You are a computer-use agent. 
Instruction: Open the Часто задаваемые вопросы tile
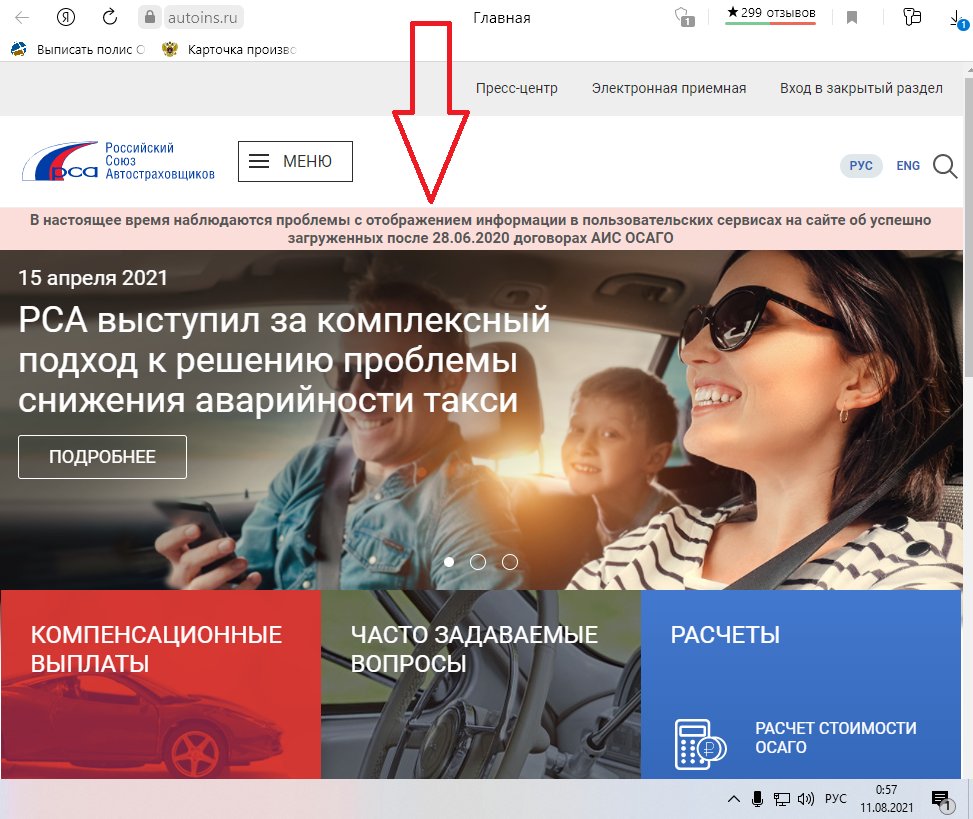481,684
